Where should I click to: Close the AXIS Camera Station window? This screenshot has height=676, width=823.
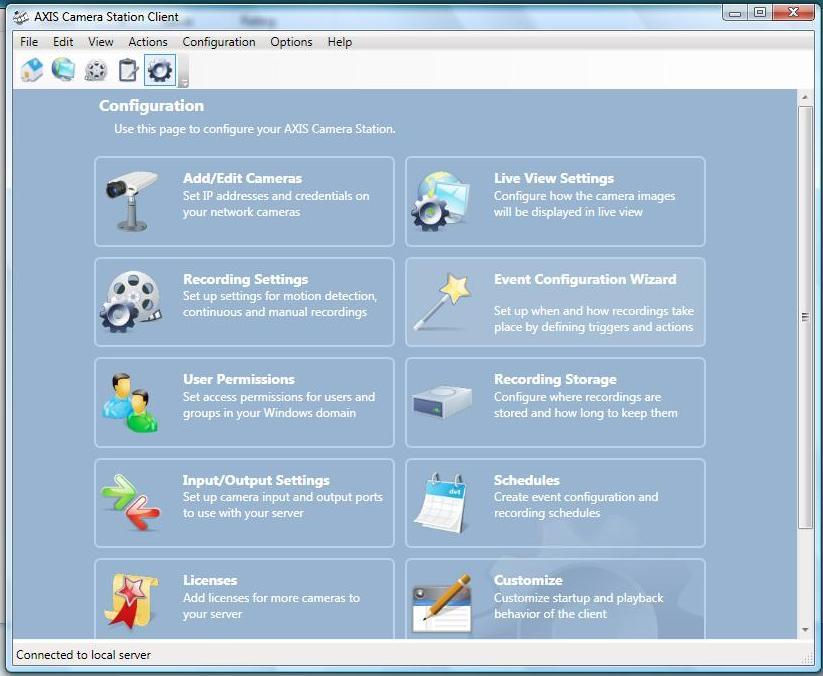(x=793, y=12)
